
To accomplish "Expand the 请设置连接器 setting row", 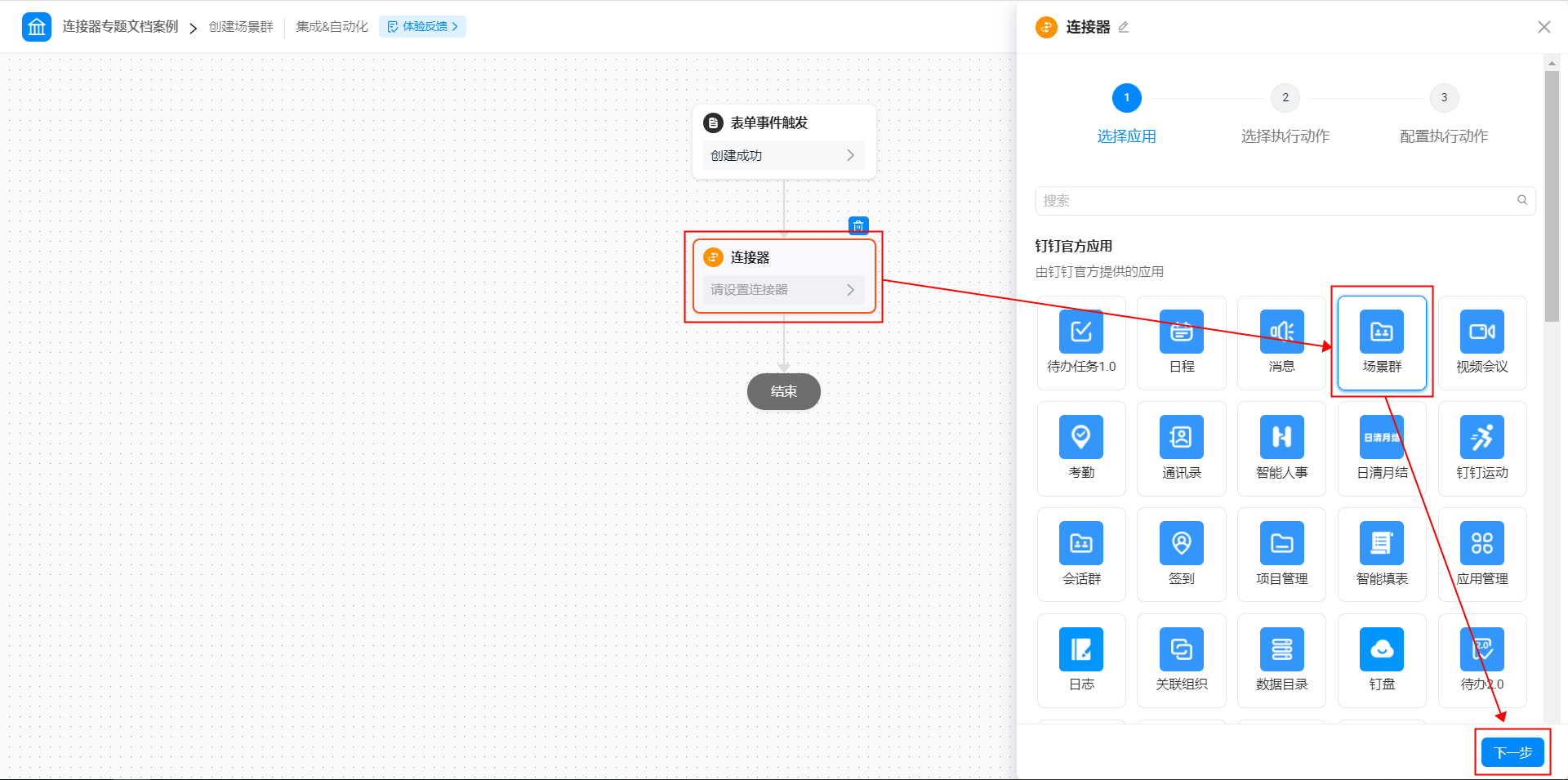I will click(783, 290).
